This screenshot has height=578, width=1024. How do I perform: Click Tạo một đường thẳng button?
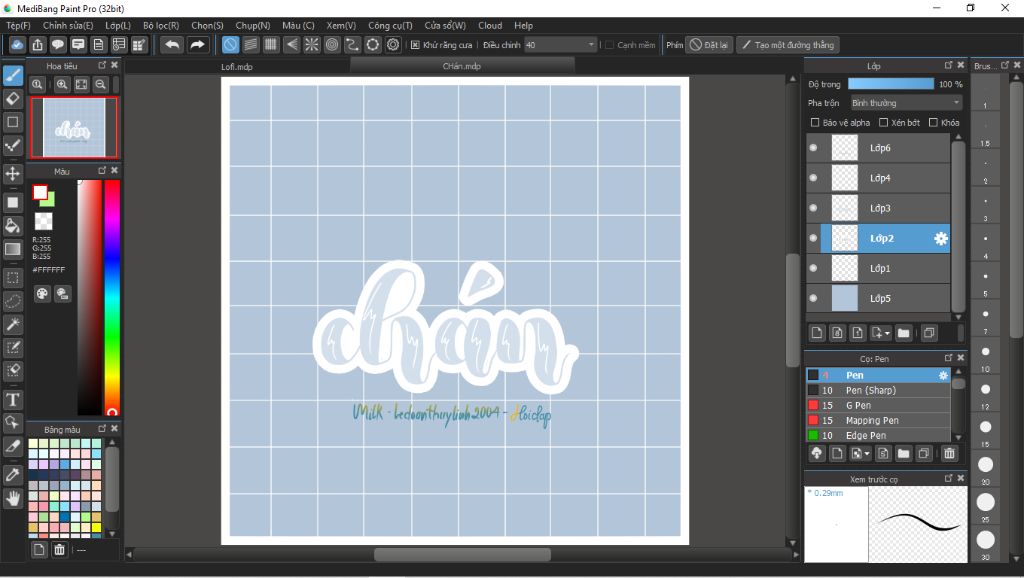pyautogui.click(x=788, y=45)
